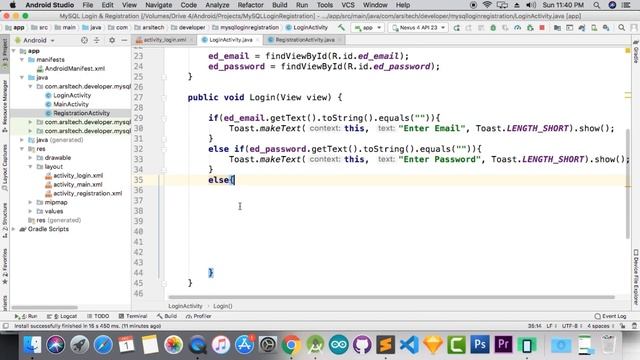
Task: Toggle the tool window quick-access icon in status bar
Action: pyautogui.click(x=5, y=326)
